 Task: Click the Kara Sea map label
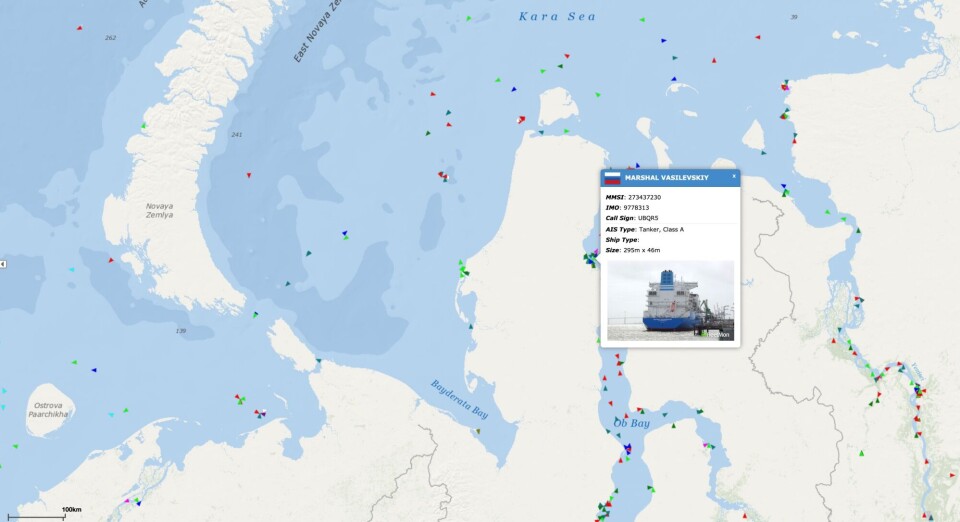click(x=557, y=16)
